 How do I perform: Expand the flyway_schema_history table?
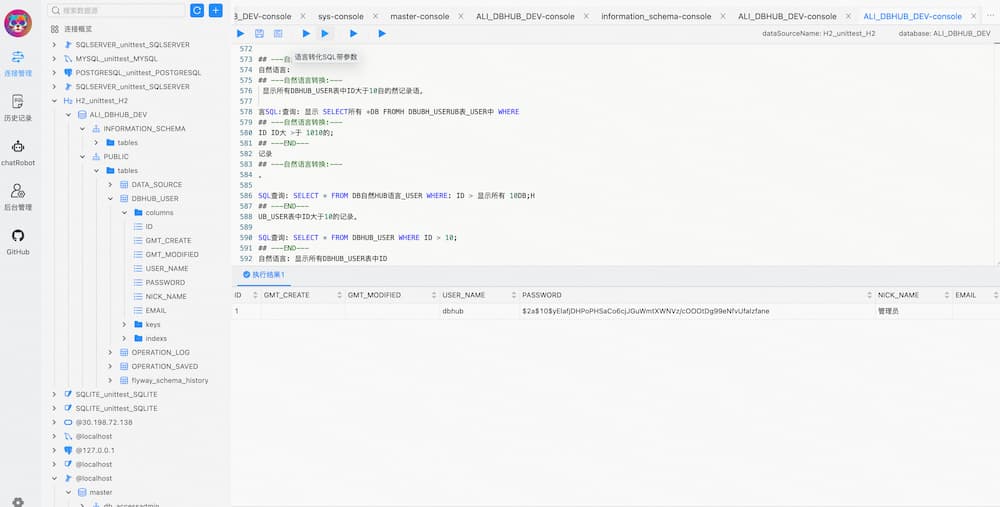110,381
